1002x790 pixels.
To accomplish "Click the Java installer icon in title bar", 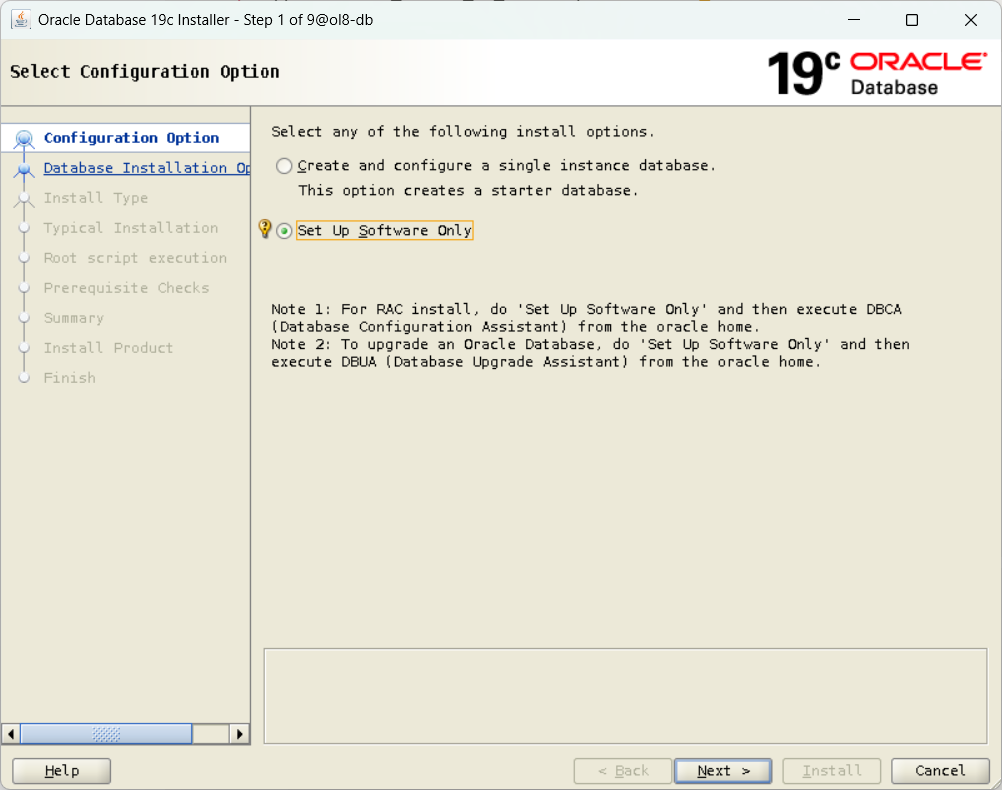I will pyautogui.click(x=20, y=20).
